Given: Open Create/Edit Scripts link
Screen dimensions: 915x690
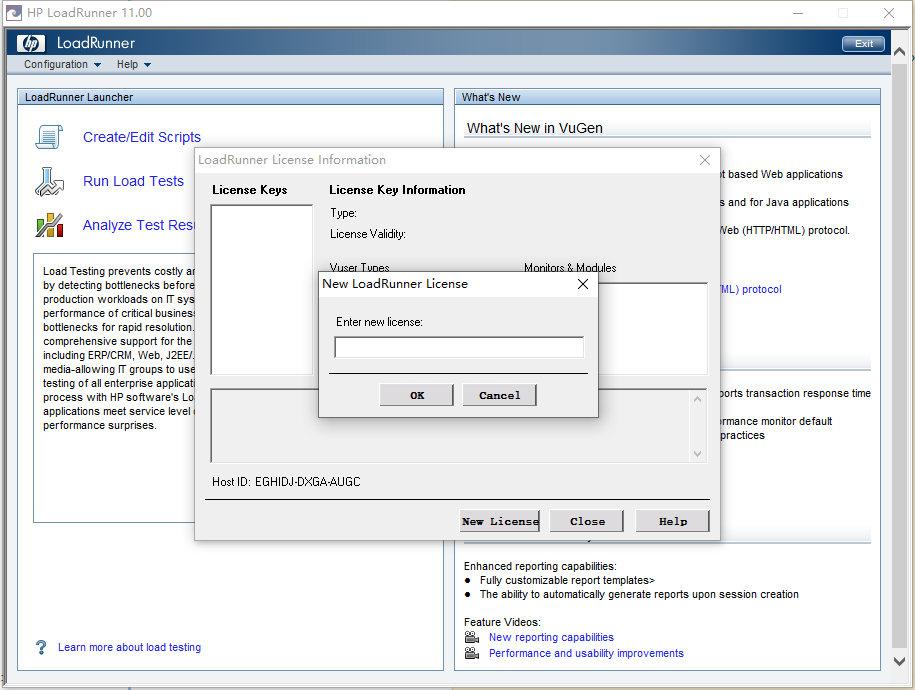Looking at the screenshot, I should point(142,137).
